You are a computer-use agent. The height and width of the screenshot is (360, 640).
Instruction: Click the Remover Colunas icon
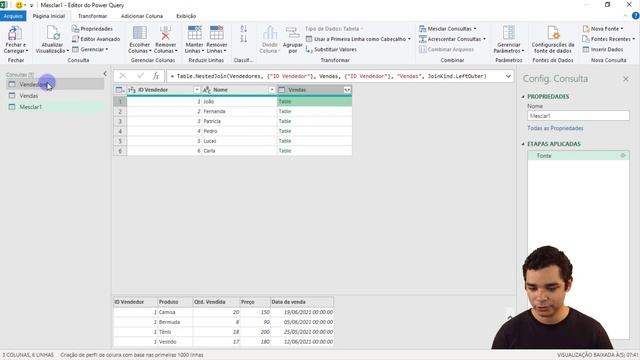pyautogui.click(x=165, y=33)
